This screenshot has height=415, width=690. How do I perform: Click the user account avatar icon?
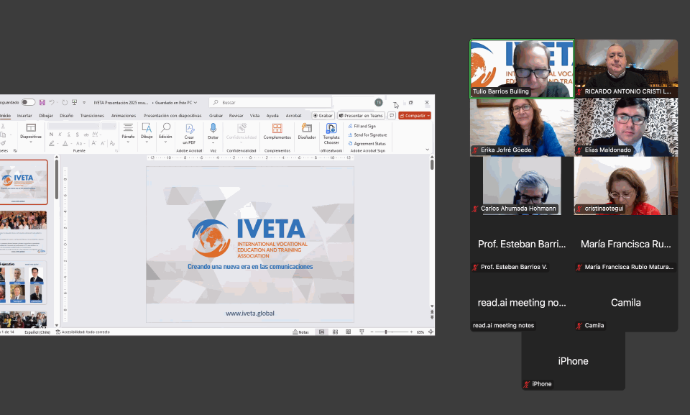tap(378, 102)
